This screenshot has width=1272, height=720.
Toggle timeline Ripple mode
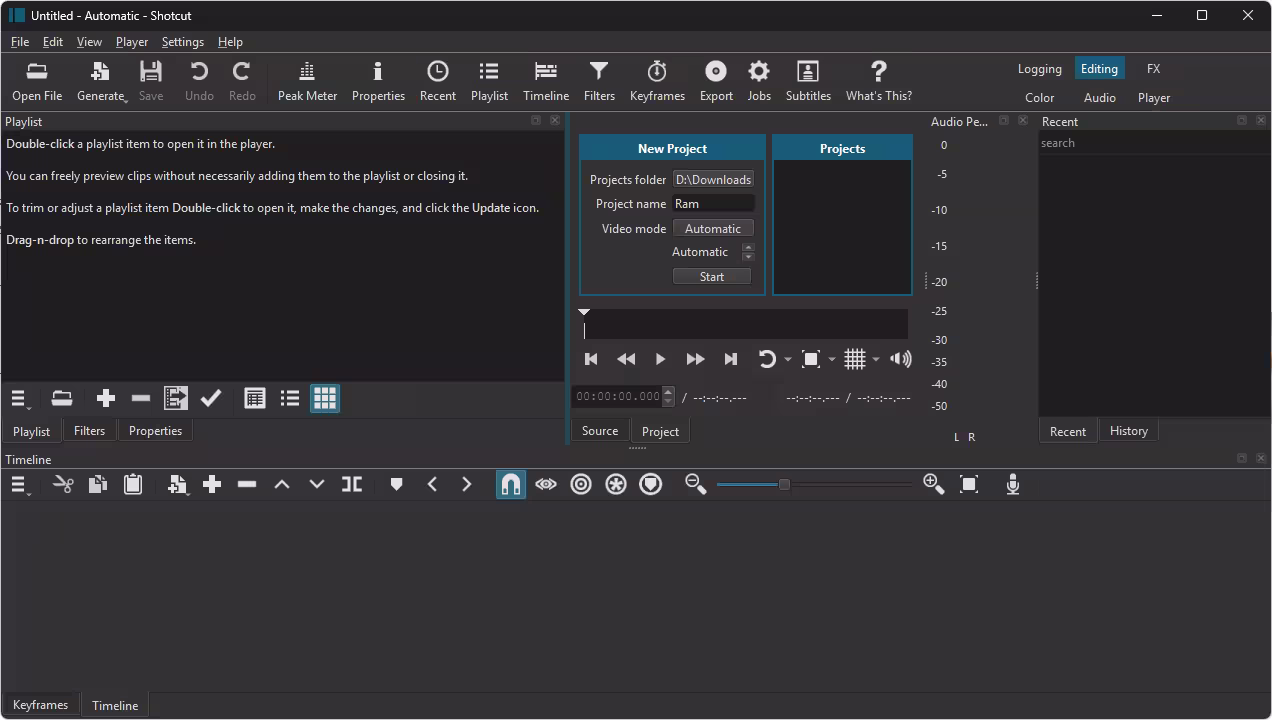(581, 485)
